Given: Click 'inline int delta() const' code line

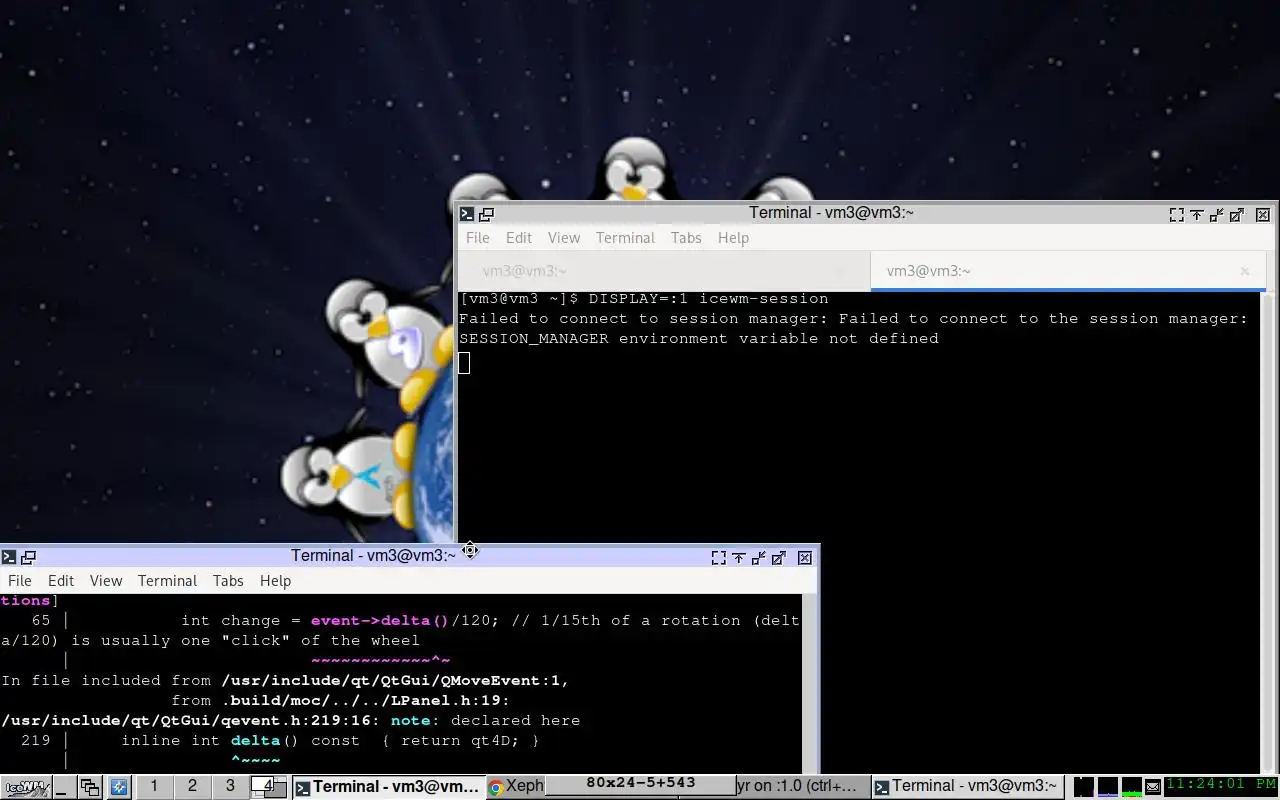Looking at the screenshot, I should click(240, 741).
